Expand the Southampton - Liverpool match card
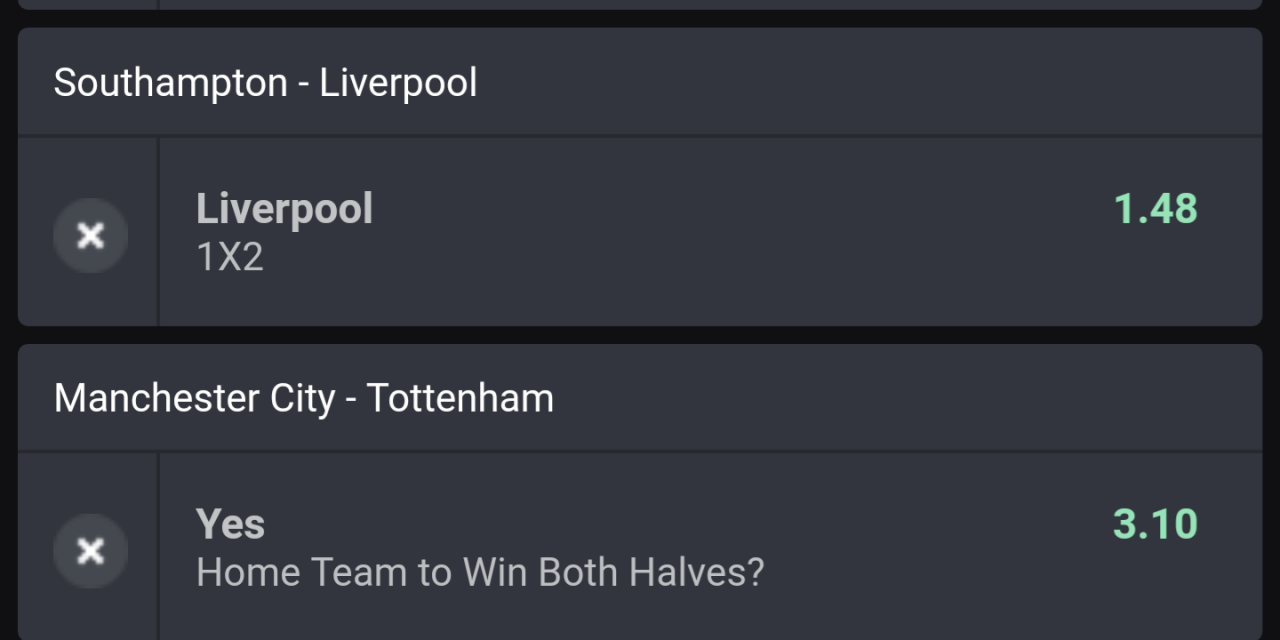 point(265,82)
